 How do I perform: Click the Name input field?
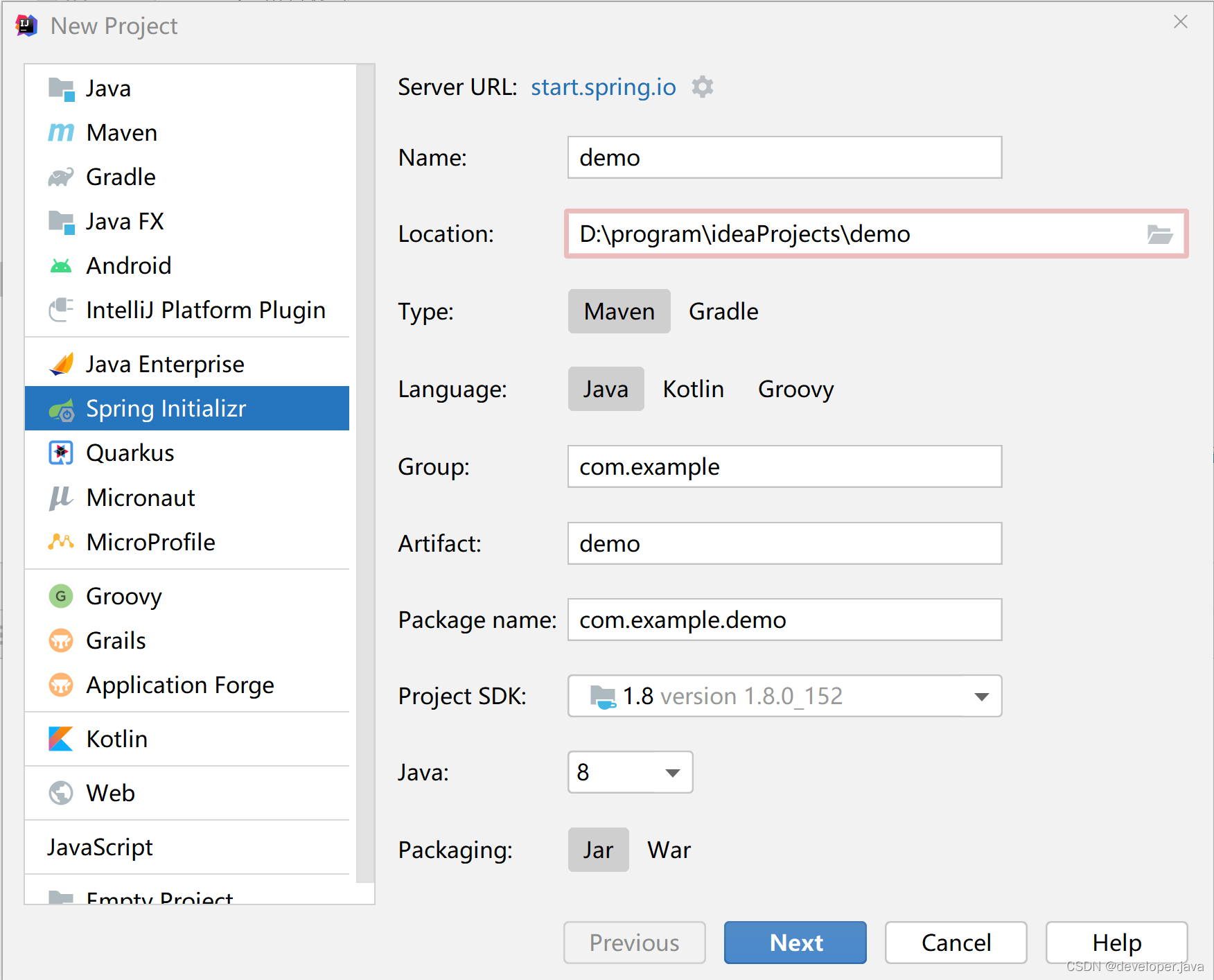(785, 157)
